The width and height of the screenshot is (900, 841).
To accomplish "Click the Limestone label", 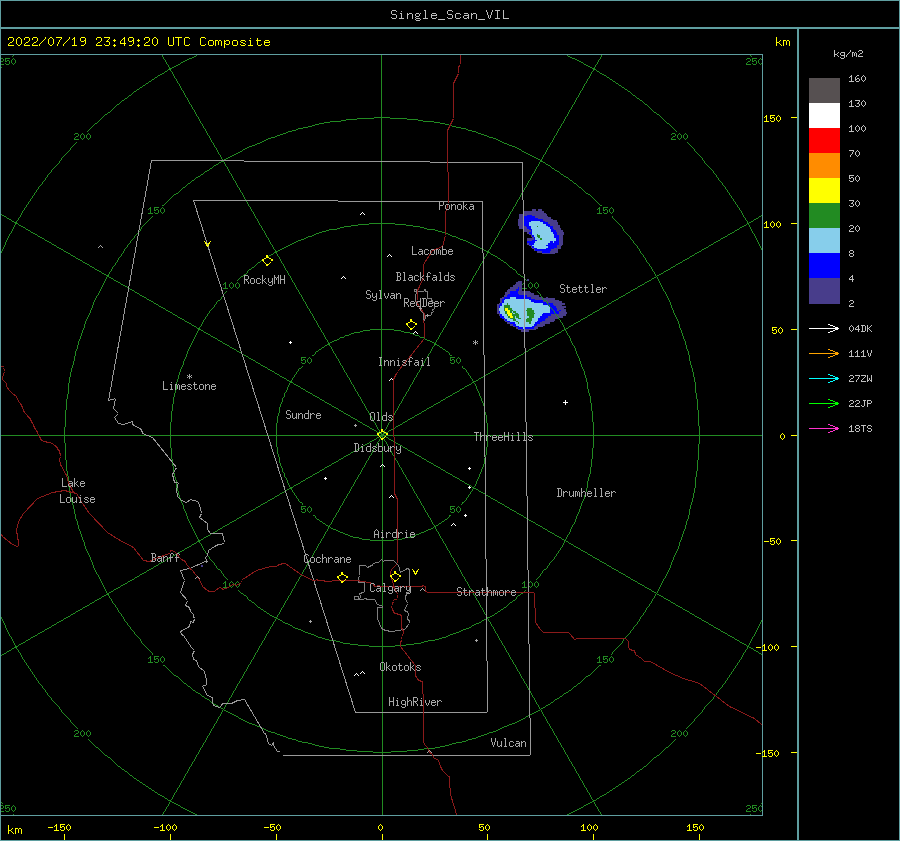I will (x=189, y=386).
